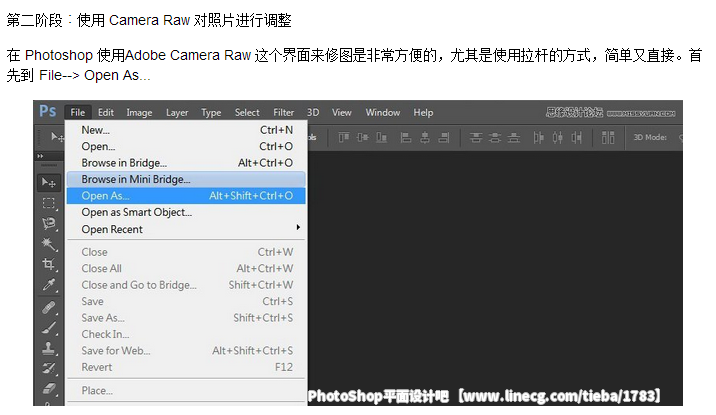Click Distribute Horizontal Centers icon
This screenshot has height=415, width=716.
[x=558, y=137]
